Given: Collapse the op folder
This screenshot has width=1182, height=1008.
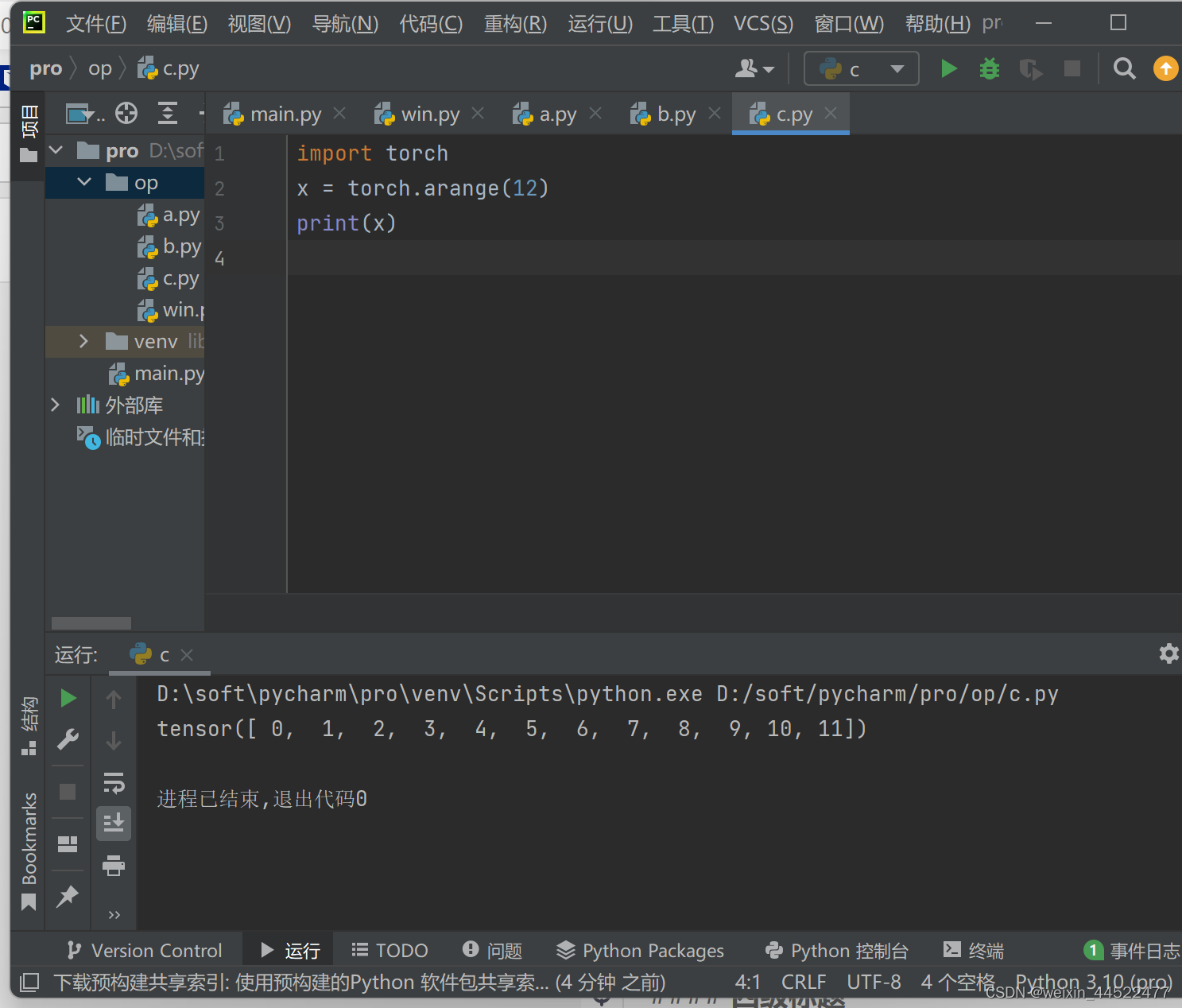Looking at the screenshot, I should pos(84,182).
